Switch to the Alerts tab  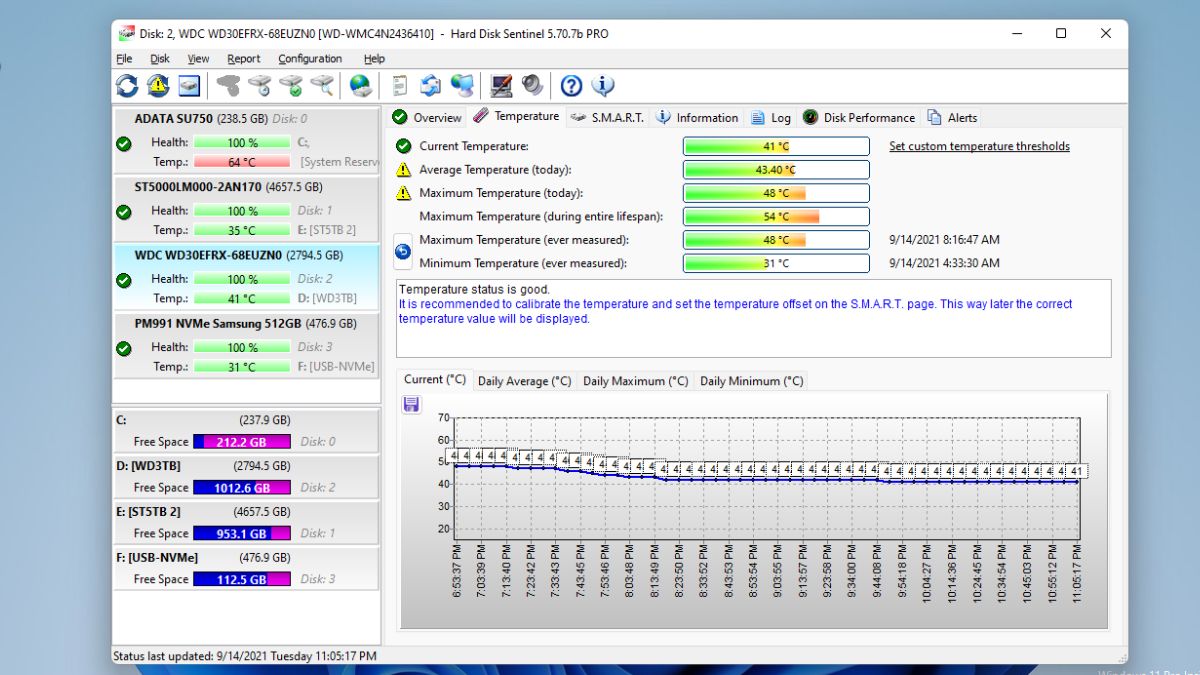point(952,118)
